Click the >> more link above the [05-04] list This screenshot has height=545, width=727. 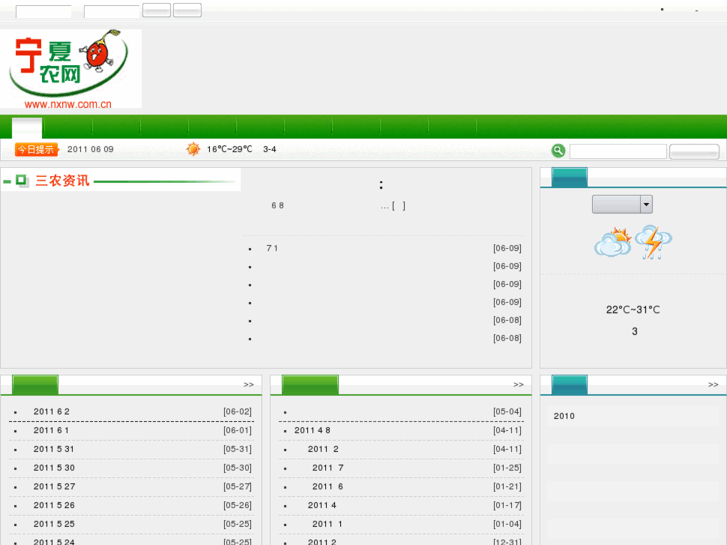coord(518,385)
